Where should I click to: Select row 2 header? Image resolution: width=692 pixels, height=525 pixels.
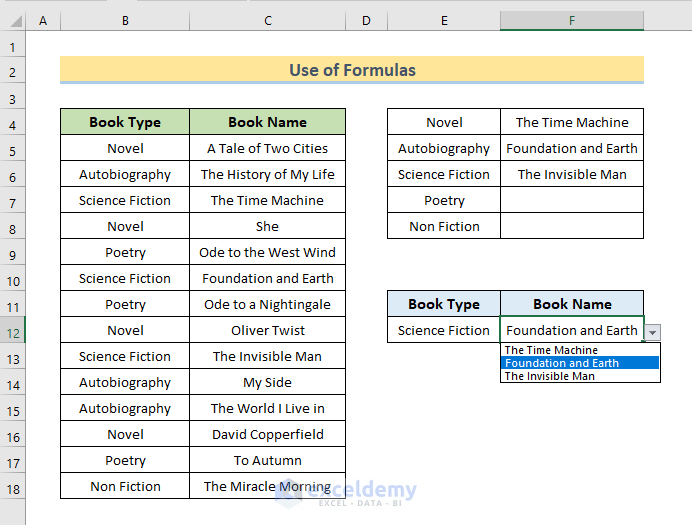12,72
